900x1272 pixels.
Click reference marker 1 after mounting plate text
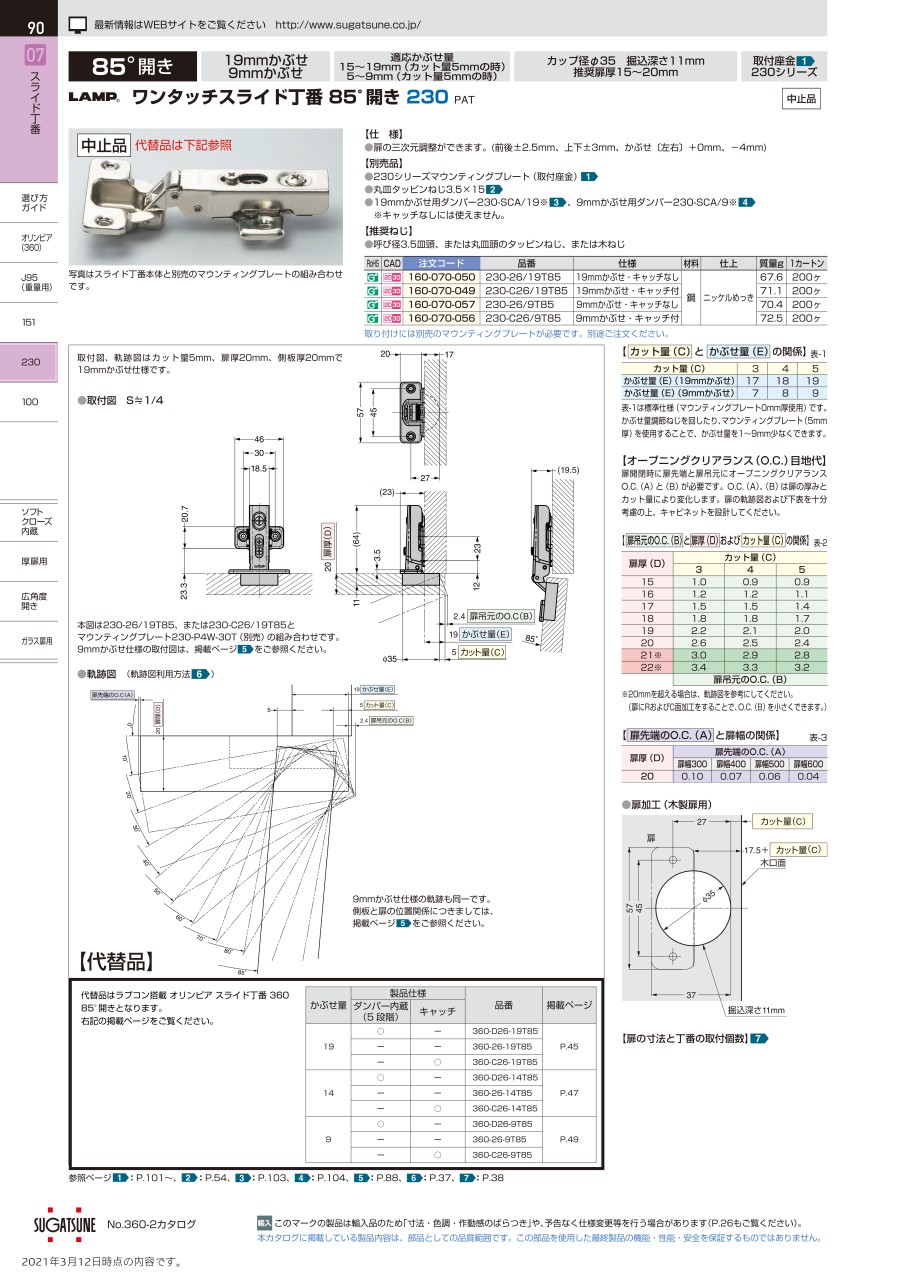coord(589,176)
